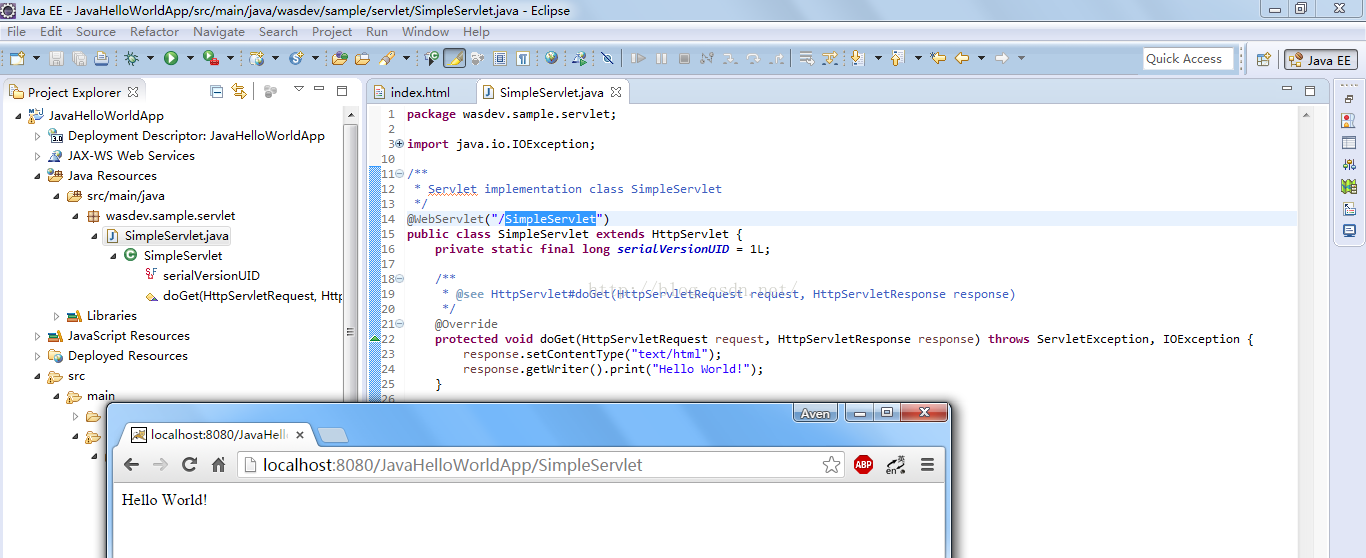Click the browser Home icon

click(x=218, y=464)
